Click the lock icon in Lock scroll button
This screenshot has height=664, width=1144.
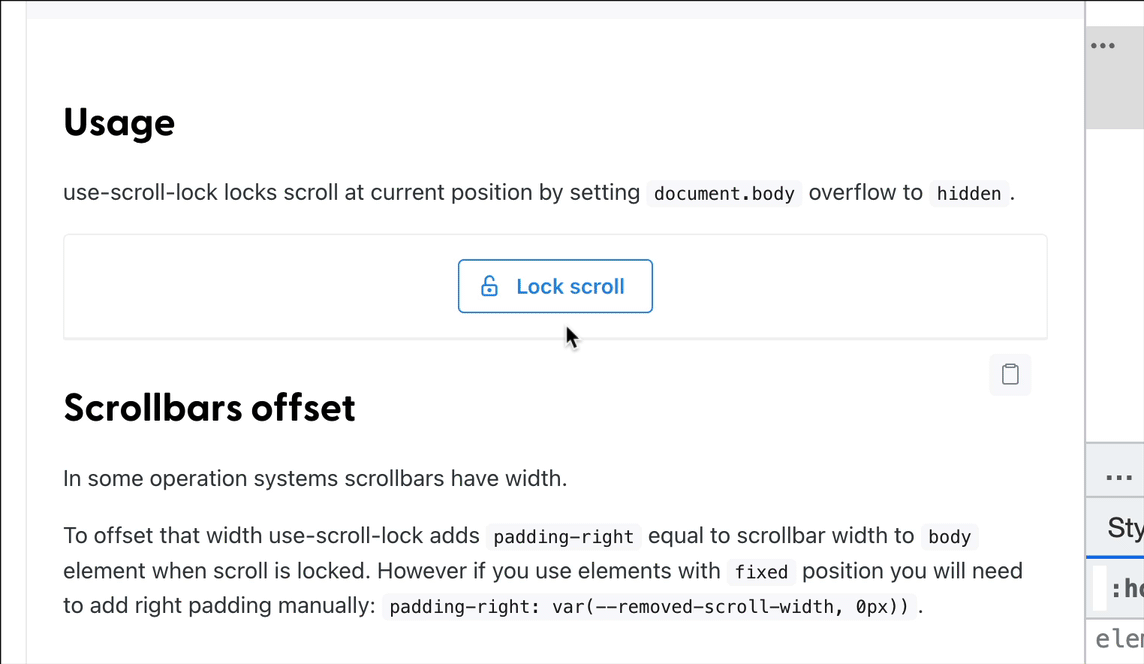coord(489,286)
